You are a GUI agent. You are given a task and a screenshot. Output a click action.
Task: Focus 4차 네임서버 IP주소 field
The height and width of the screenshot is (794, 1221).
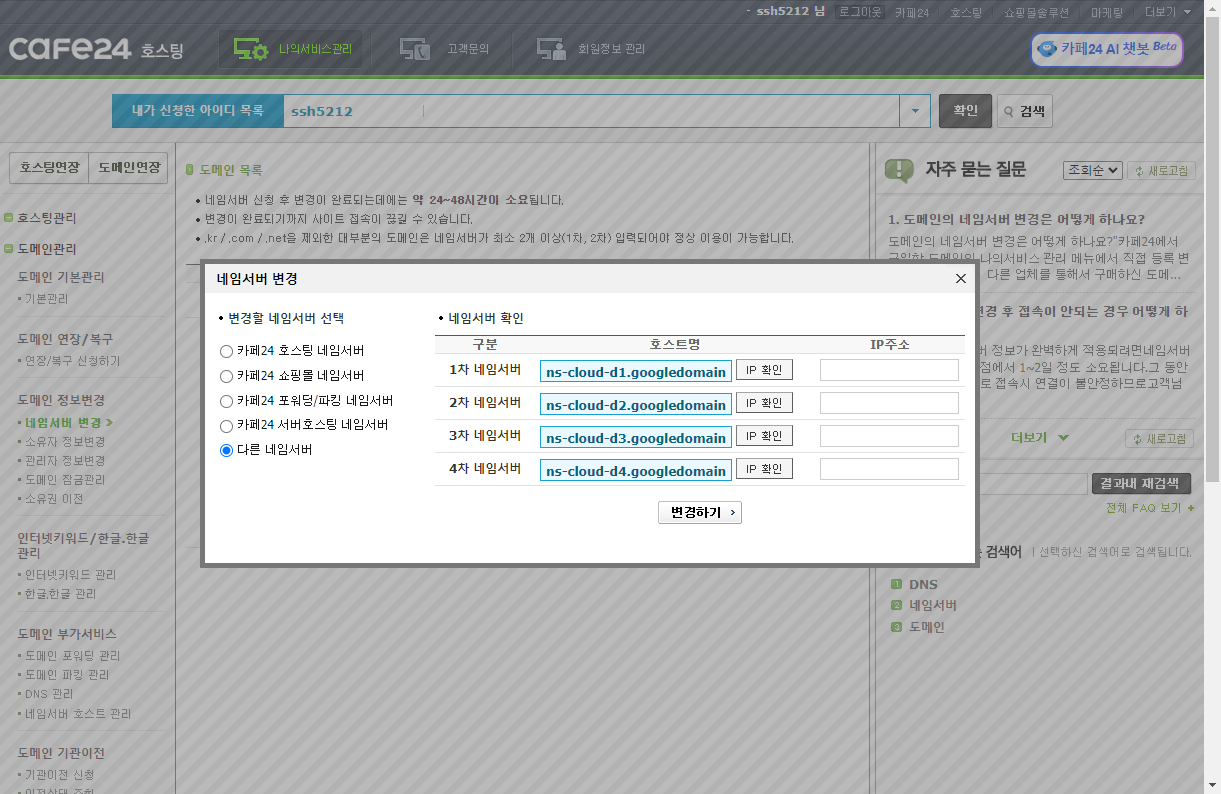point(889,469)
